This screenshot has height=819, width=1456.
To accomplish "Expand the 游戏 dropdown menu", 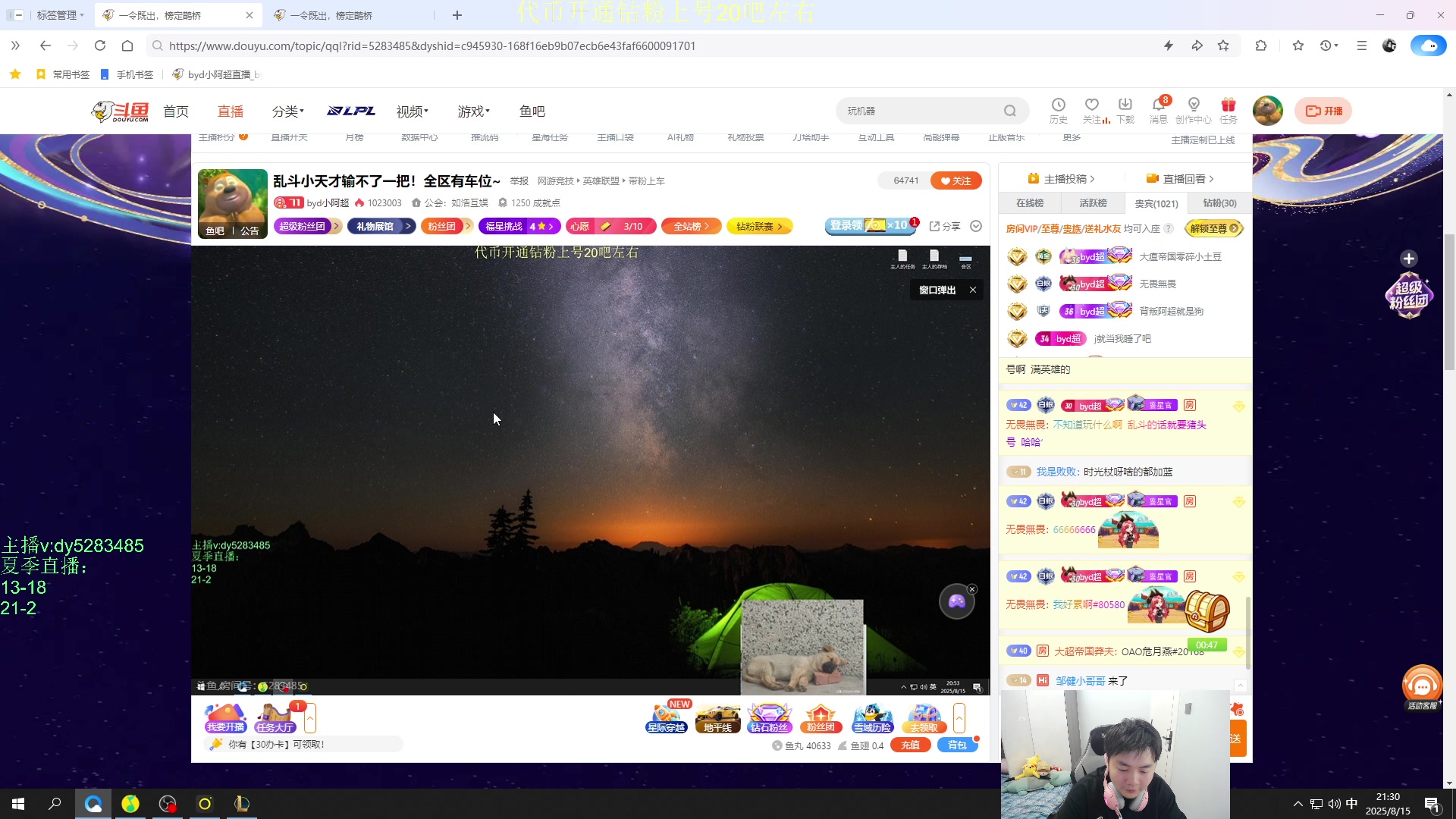I will 474,111.
